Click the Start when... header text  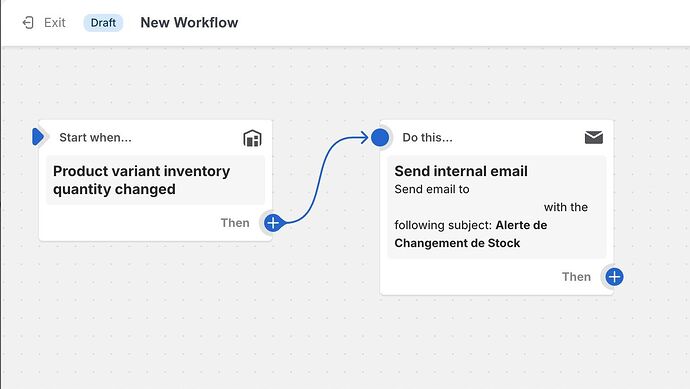[95, 137]
